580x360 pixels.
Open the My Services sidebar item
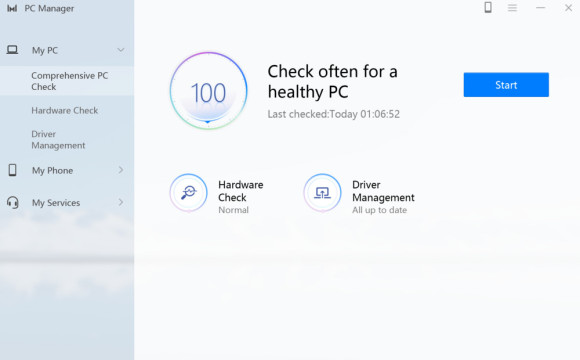pos(67,202)
